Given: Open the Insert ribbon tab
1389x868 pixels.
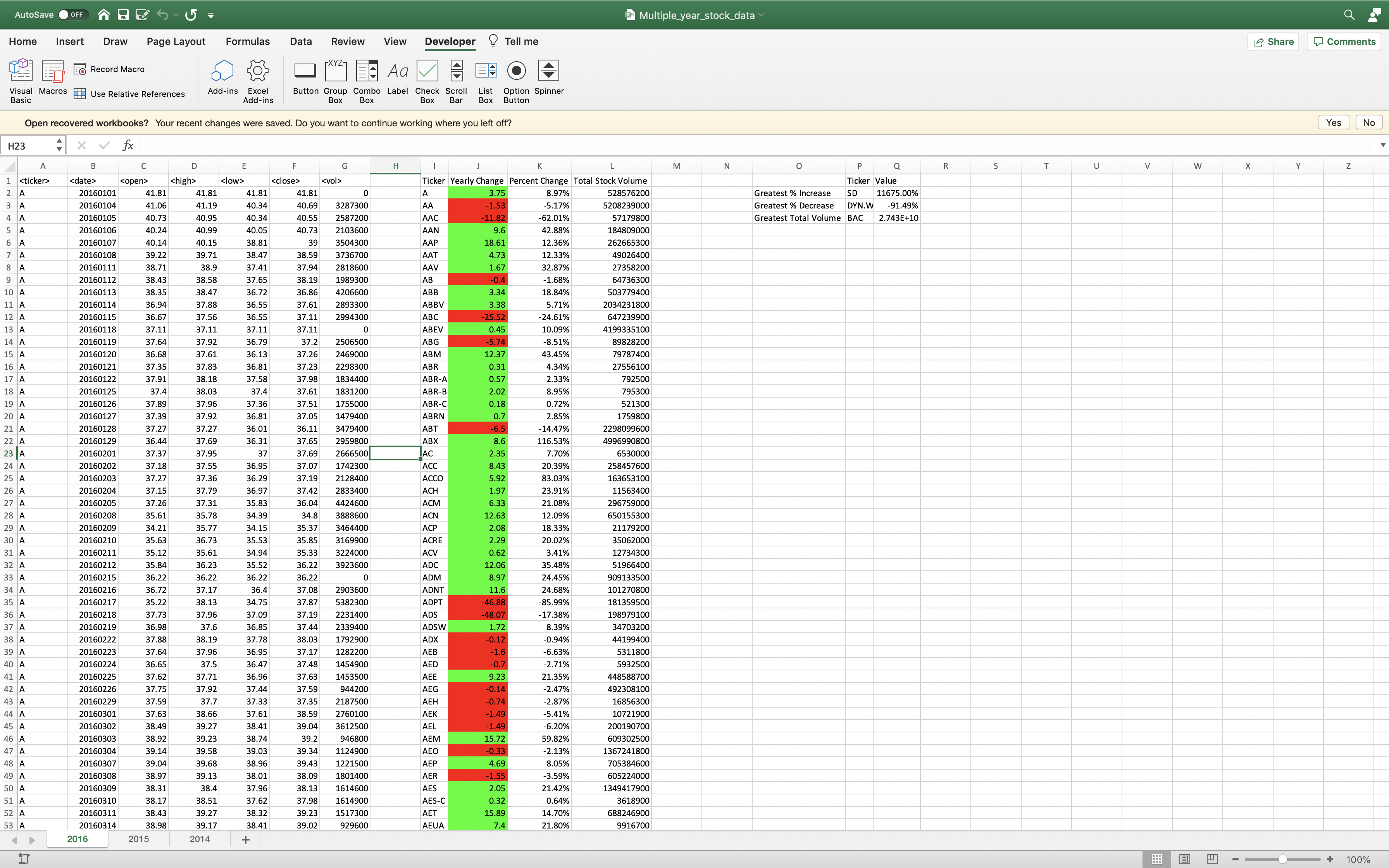Looking at the screenshot, I should pyautogui.click(x=70, y=41).
